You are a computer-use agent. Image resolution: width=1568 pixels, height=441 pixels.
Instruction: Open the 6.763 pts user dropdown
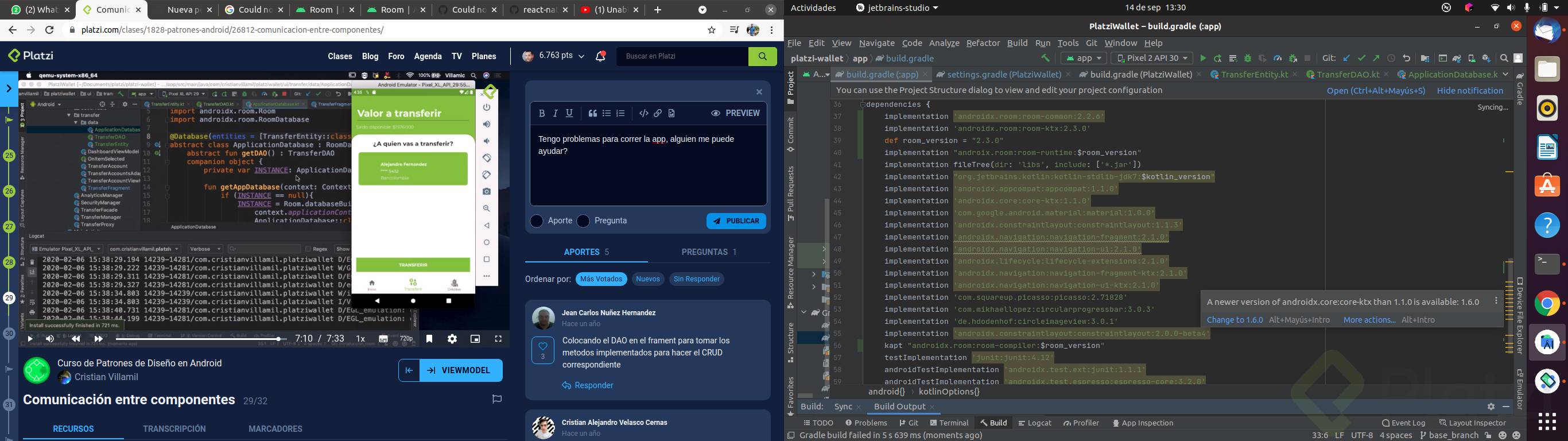click(554, 57)
